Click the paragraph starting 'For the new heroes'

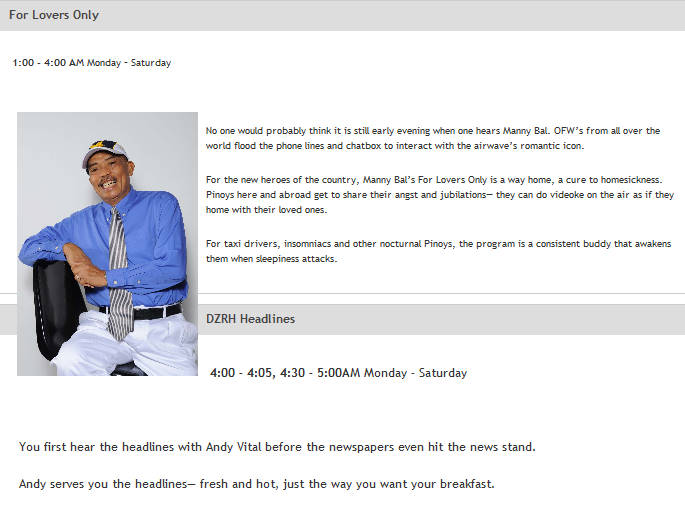coord(440,195)
